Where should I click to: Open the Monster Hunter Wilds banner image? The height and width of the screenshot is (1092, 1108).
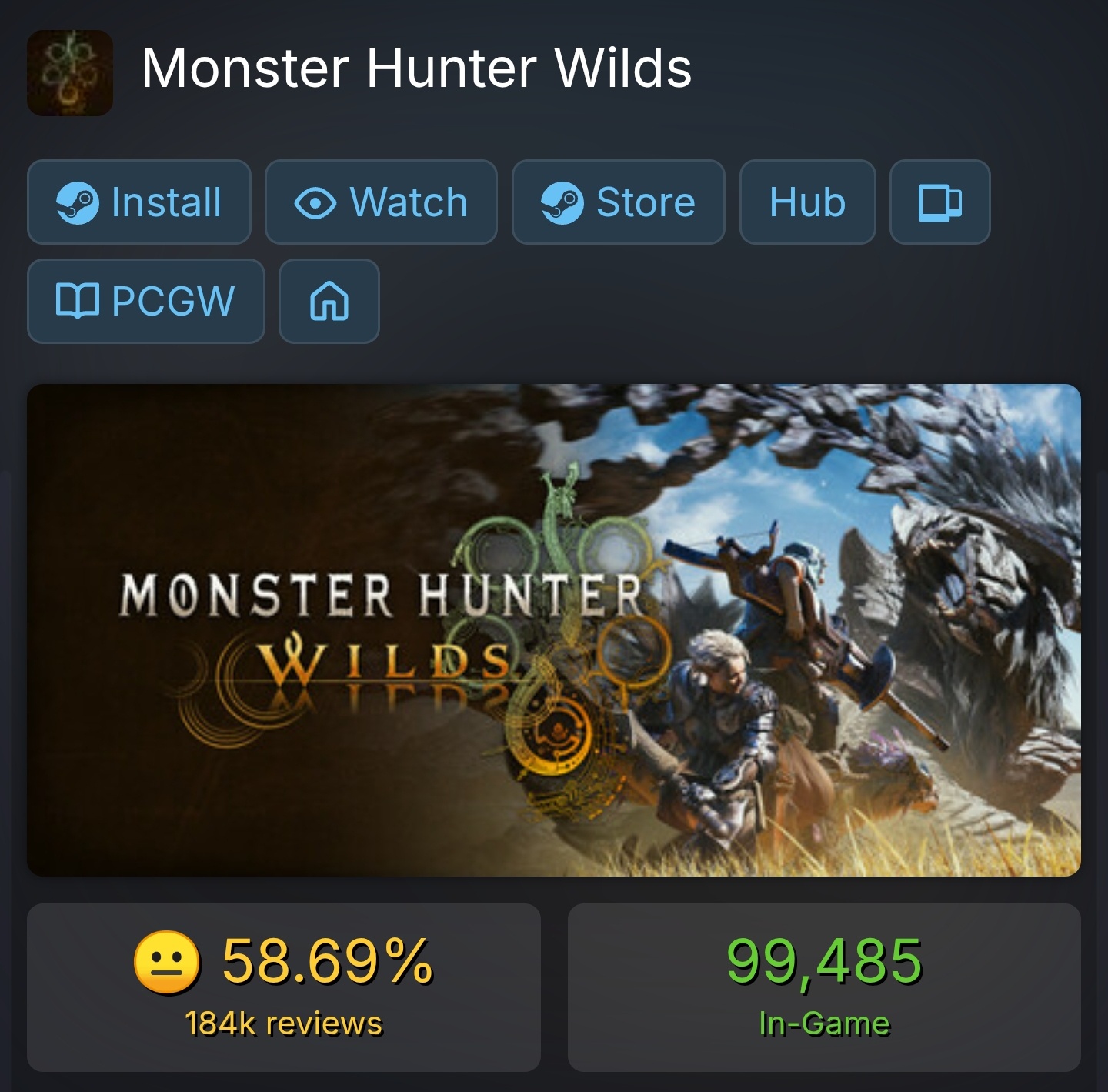click(554, 629)
